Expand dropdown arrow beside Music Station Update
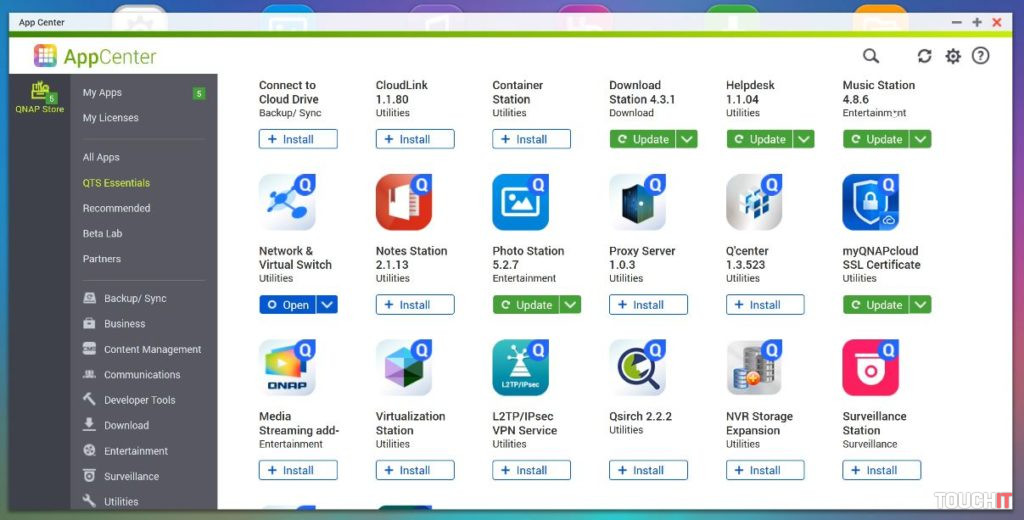Screen dimensions: 1024x520 (920, 139)
